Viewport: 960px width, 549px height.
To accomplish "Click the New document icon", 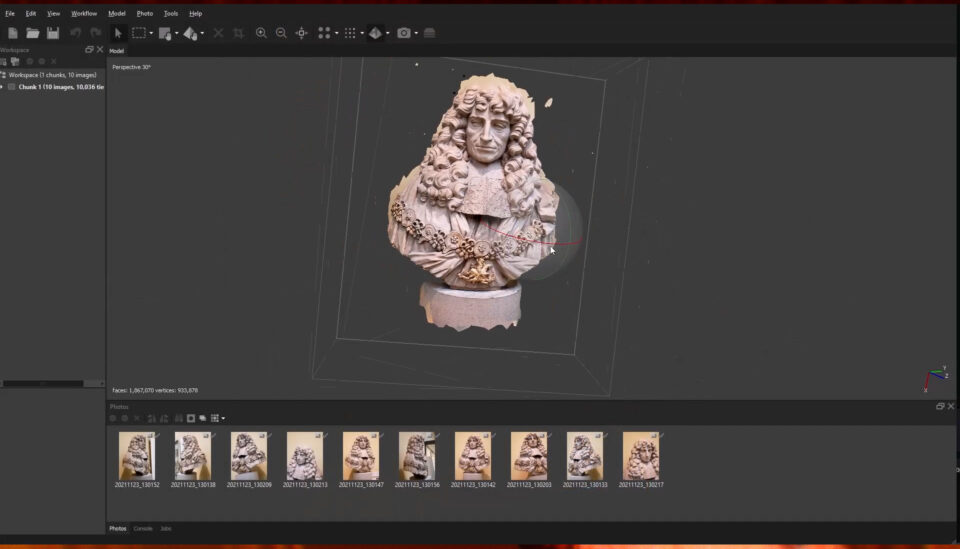I will click(13, 33).
